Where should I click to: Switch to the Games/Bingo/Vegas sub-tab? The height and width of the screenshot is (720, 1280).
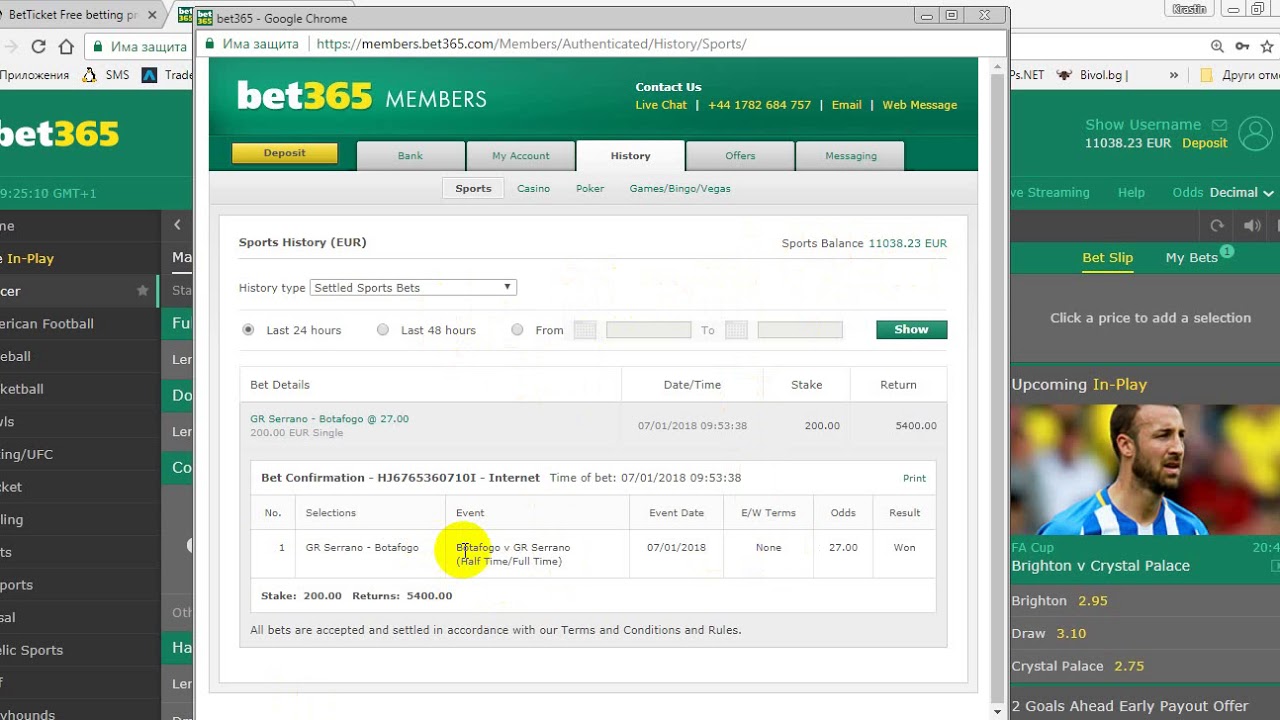pyautogui.click(x=680, y=188)
